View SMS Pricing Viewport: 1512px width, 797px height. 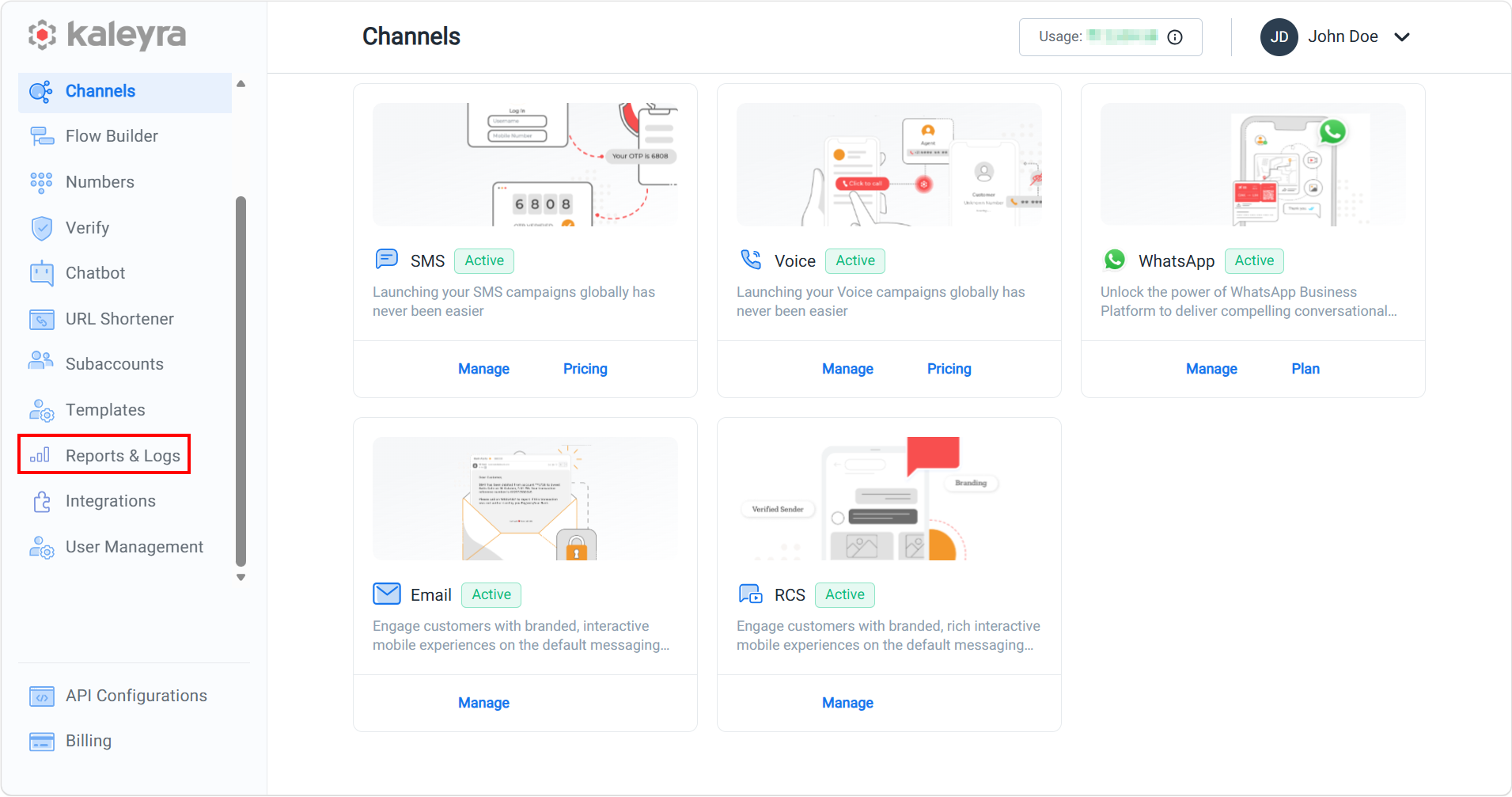click(585, 369)
